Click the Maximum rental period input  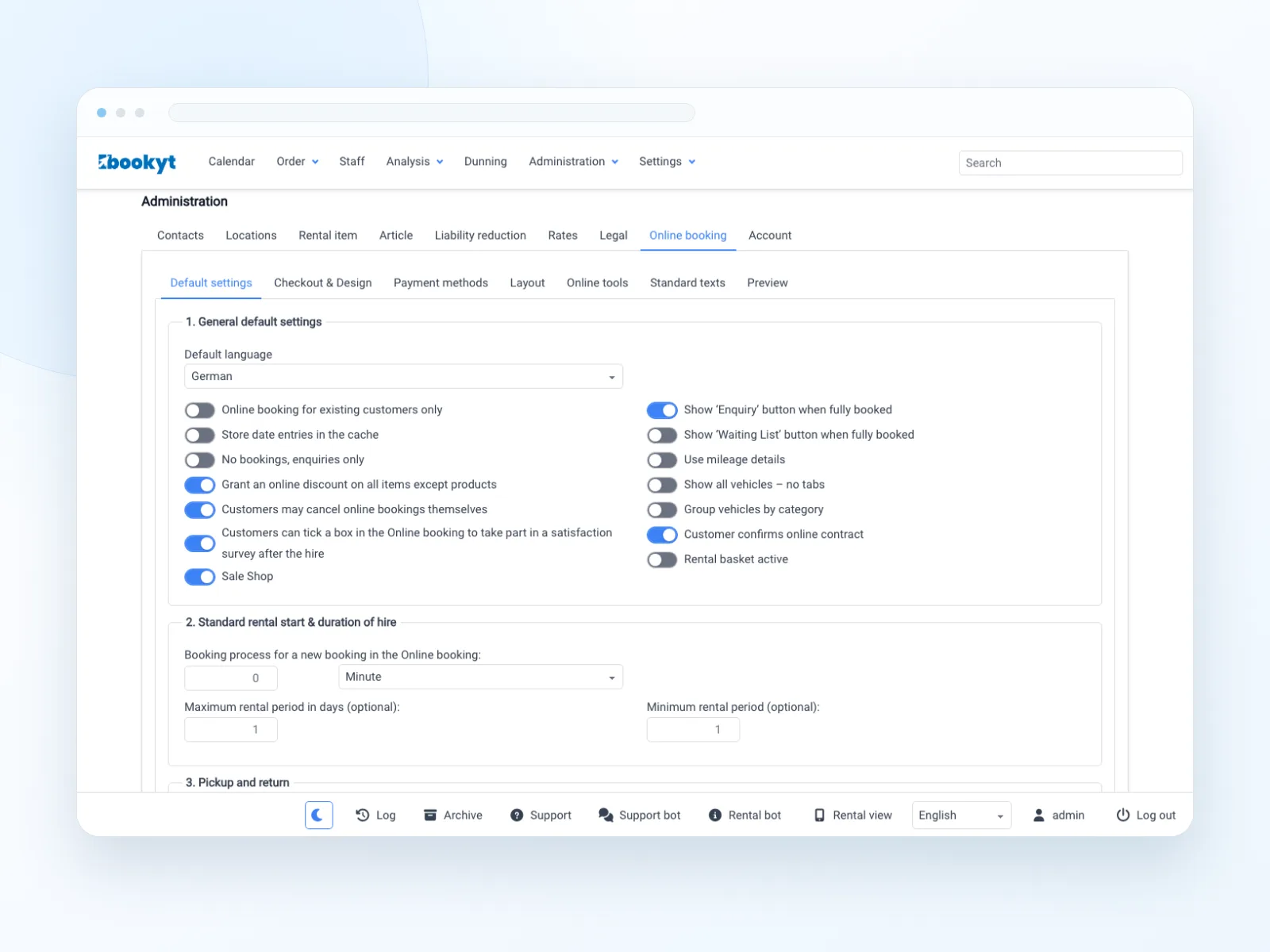pos(231,729)
